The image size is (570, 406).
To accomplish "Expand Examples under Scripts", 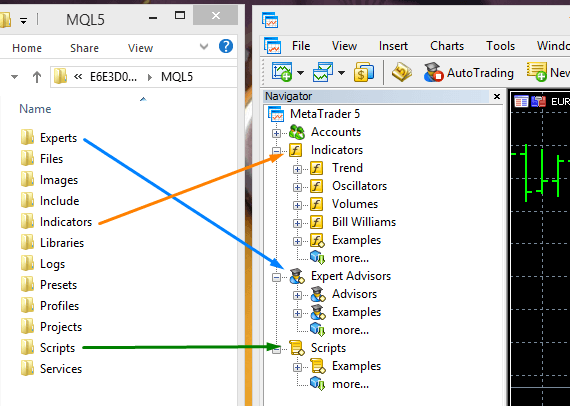I will [297, 367].
